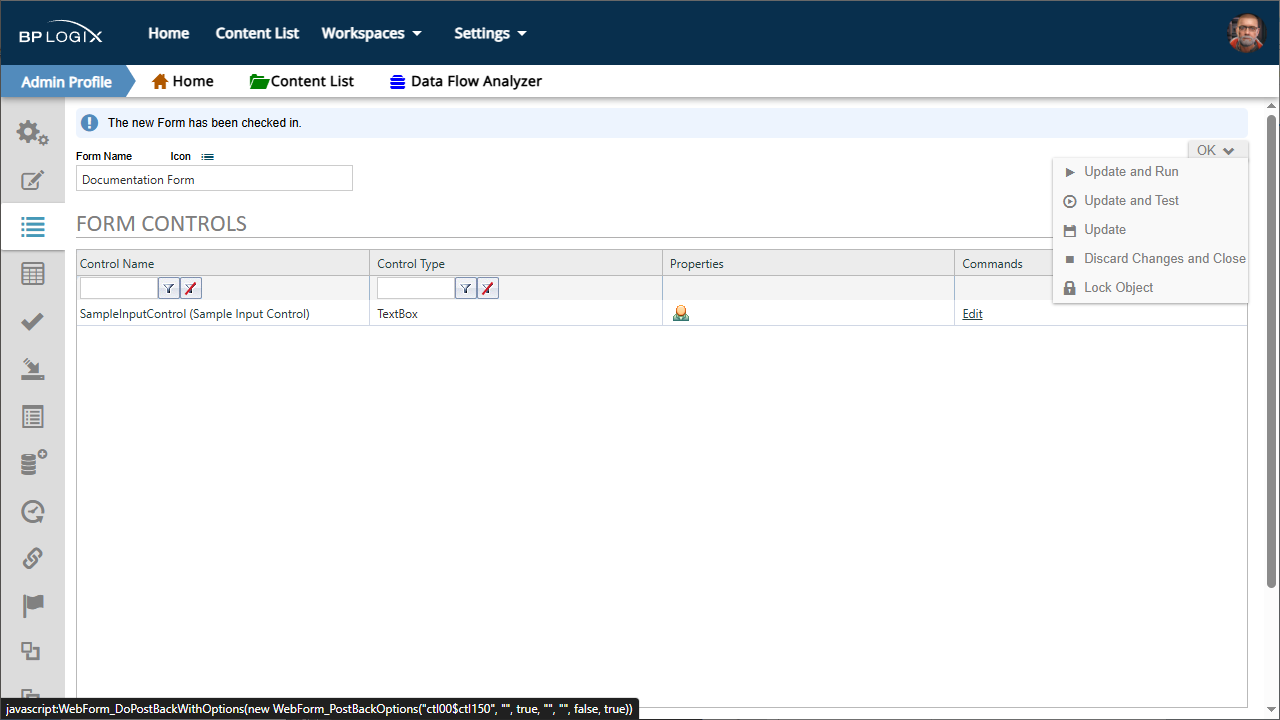1280x720 pixels.
Task: Click the Admin Profile tab
Action: [66, 81]
